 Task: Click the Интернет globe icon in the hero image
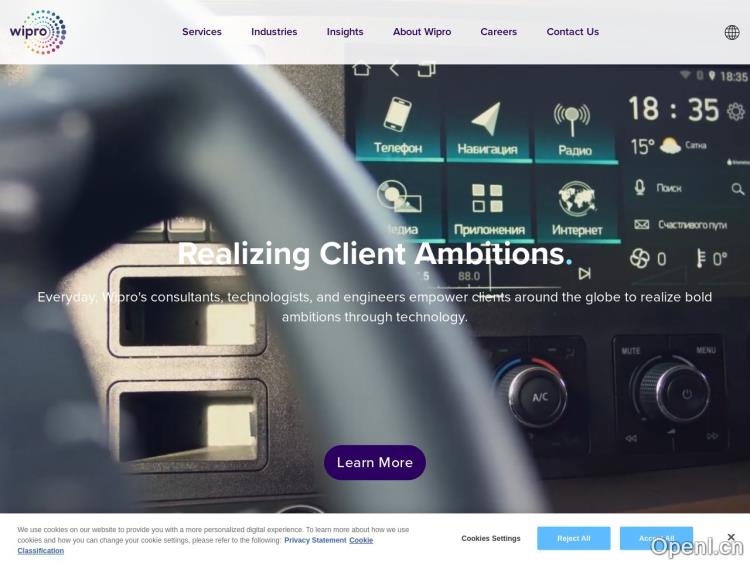(577, 198)
